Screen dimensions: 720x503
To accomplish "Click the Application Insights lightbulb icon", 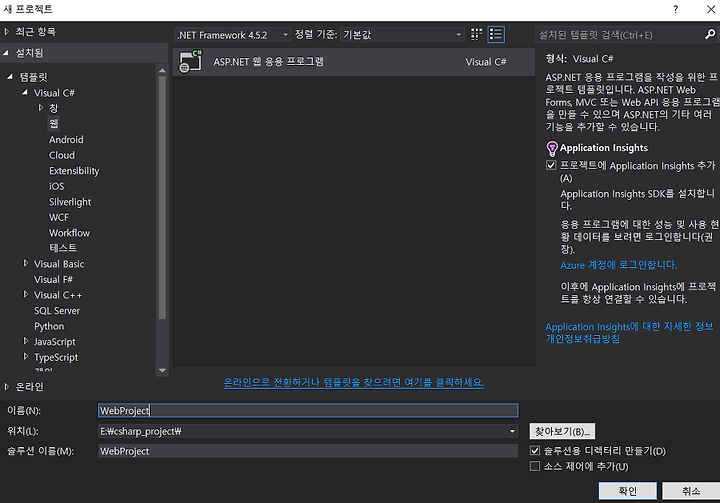I will coord(551,149).
